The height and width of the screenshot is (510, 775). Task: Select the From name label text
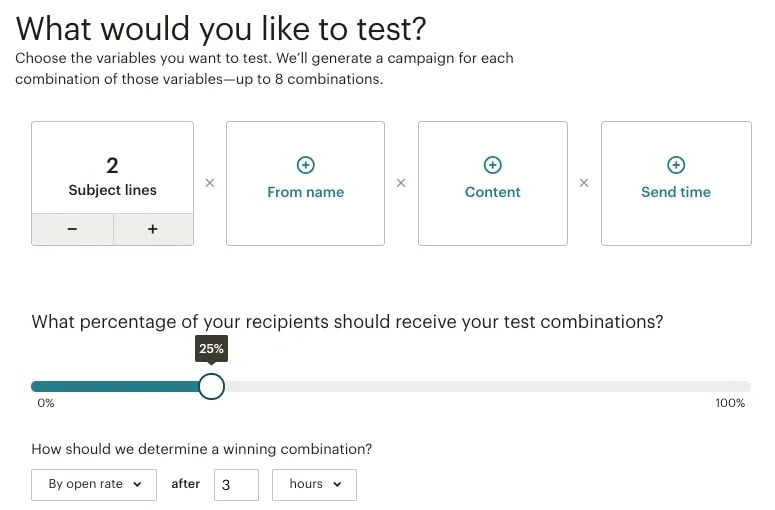pyautogui.click(x=306, y=192)
